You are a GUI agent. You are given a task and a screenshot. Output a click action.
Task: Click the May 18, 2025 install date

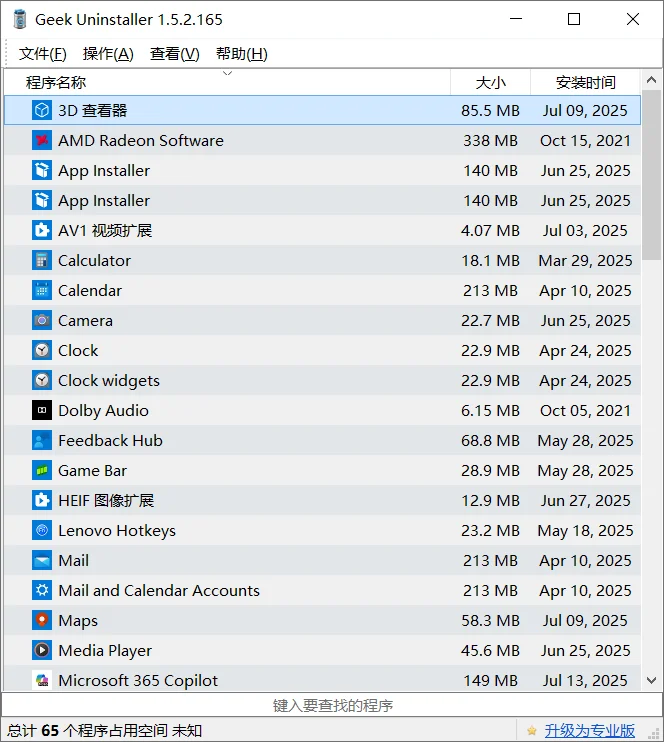pos(585,530)
